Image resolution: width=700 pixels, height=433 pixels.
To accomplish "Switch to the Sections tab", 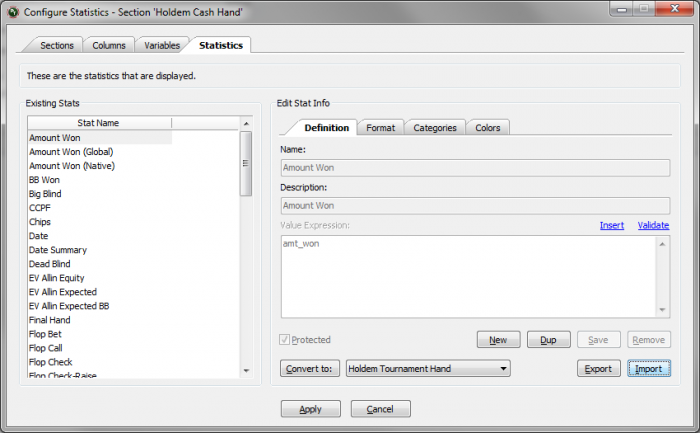I will click(57, 45).
